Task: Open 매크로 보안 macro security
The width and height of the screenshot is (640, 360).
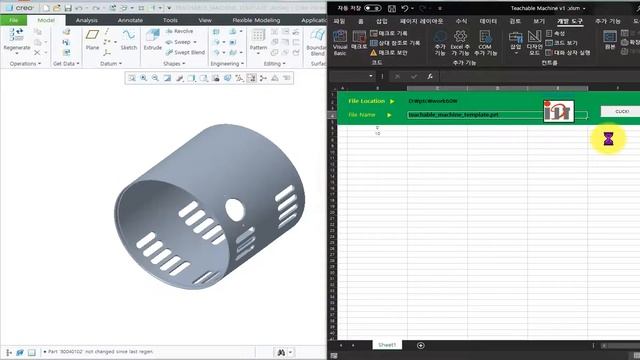Action: click(x=389, y=53)
